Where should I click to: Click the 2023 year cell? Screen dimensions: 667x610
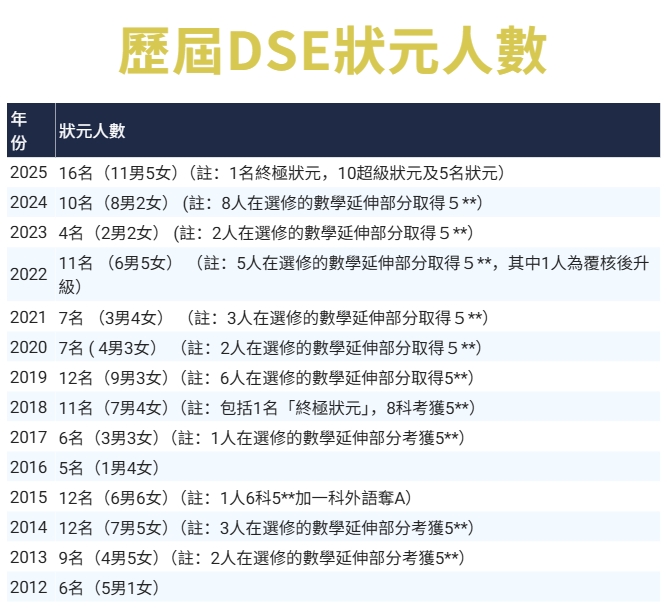click(x=31, y=233)
